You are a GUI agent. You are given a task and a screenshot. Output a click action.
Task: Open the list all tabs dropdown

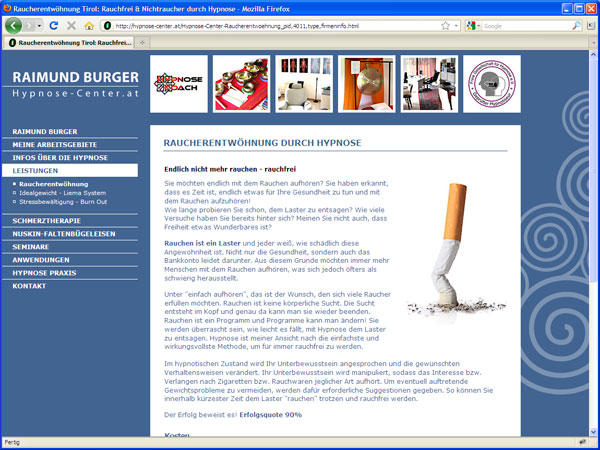594,43
